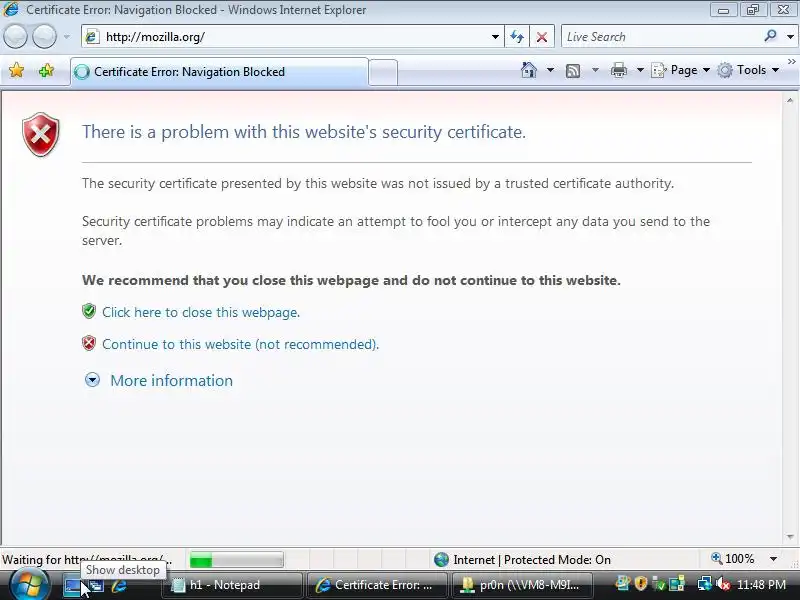
Task: Click the command bar overflow chevron
Action: click(x=791, y=61)
